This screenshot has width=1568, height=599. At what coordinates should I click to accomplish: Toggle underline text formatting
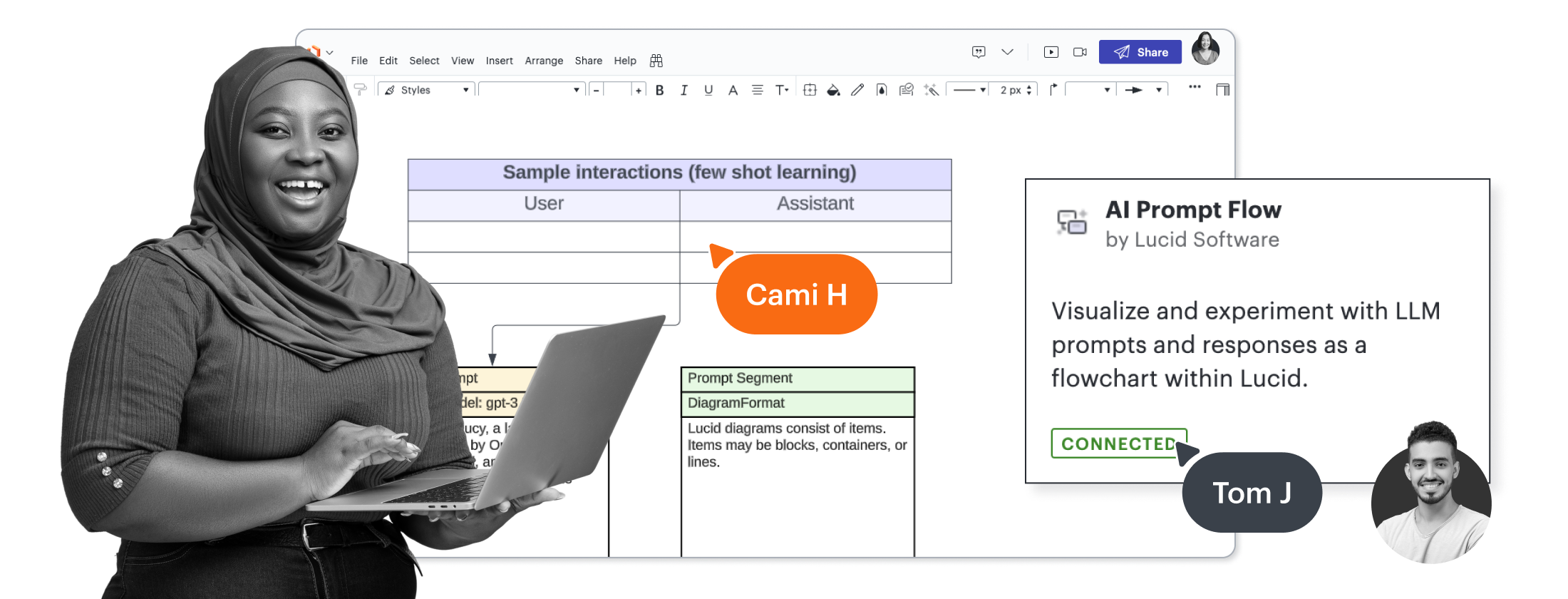708,90
